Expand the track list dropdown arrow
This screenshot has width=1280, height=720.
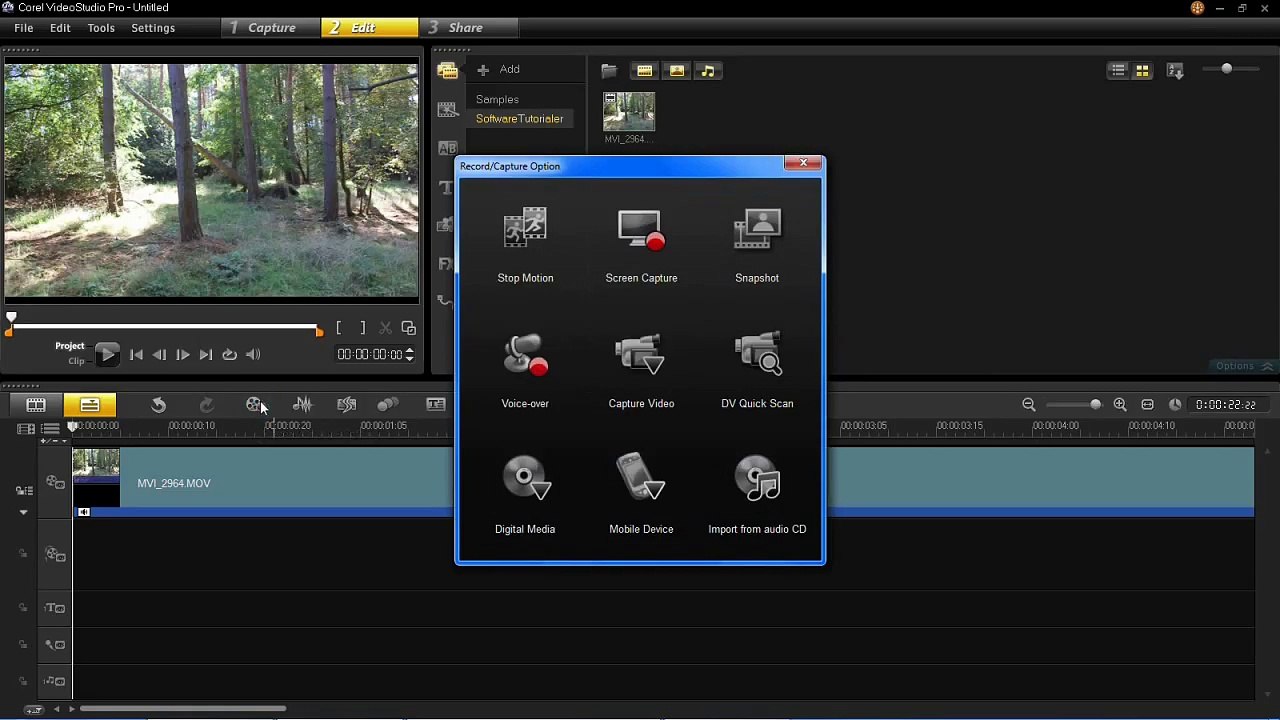click(23, 512)
